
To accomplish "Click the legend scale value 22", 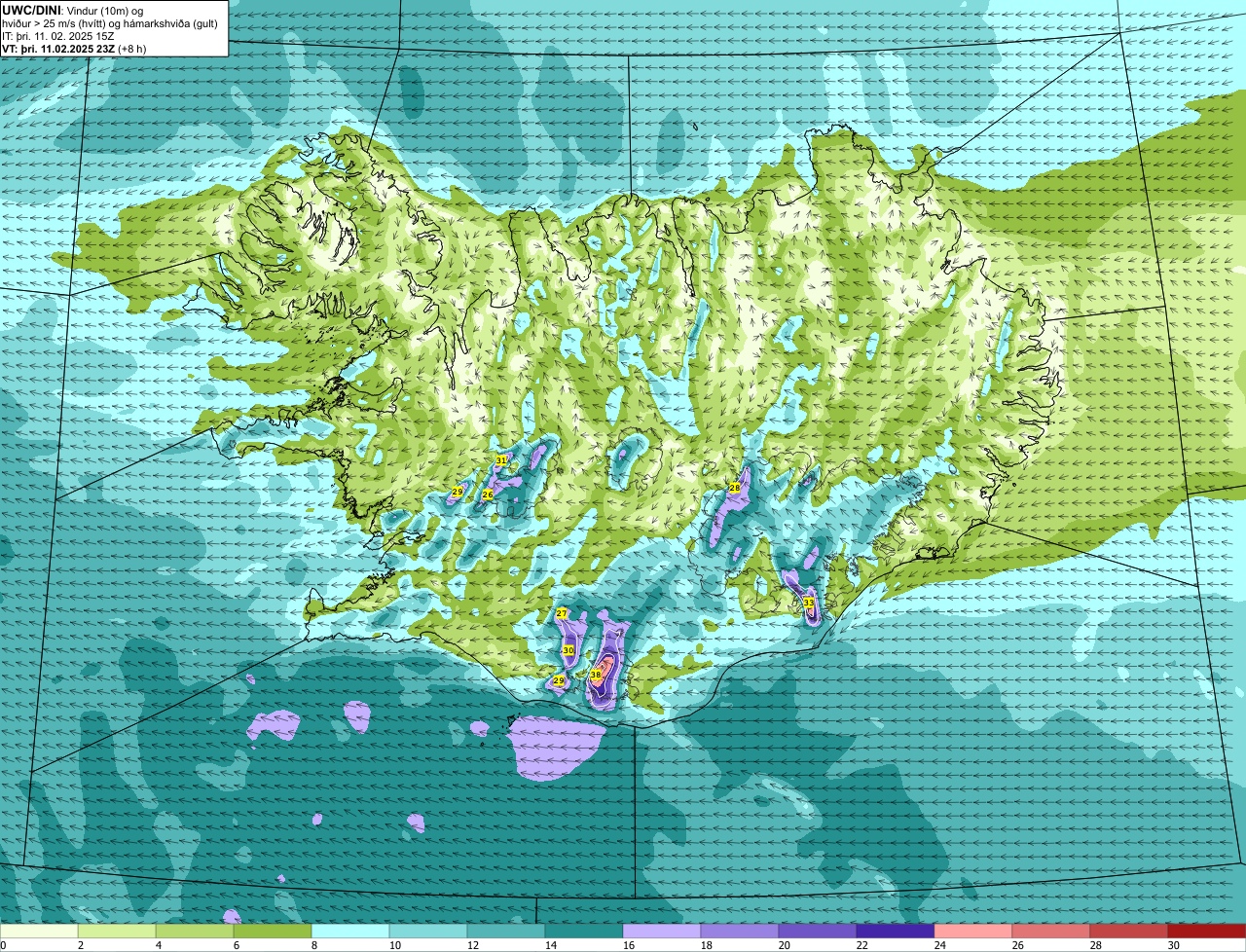I will pos(861,945).
